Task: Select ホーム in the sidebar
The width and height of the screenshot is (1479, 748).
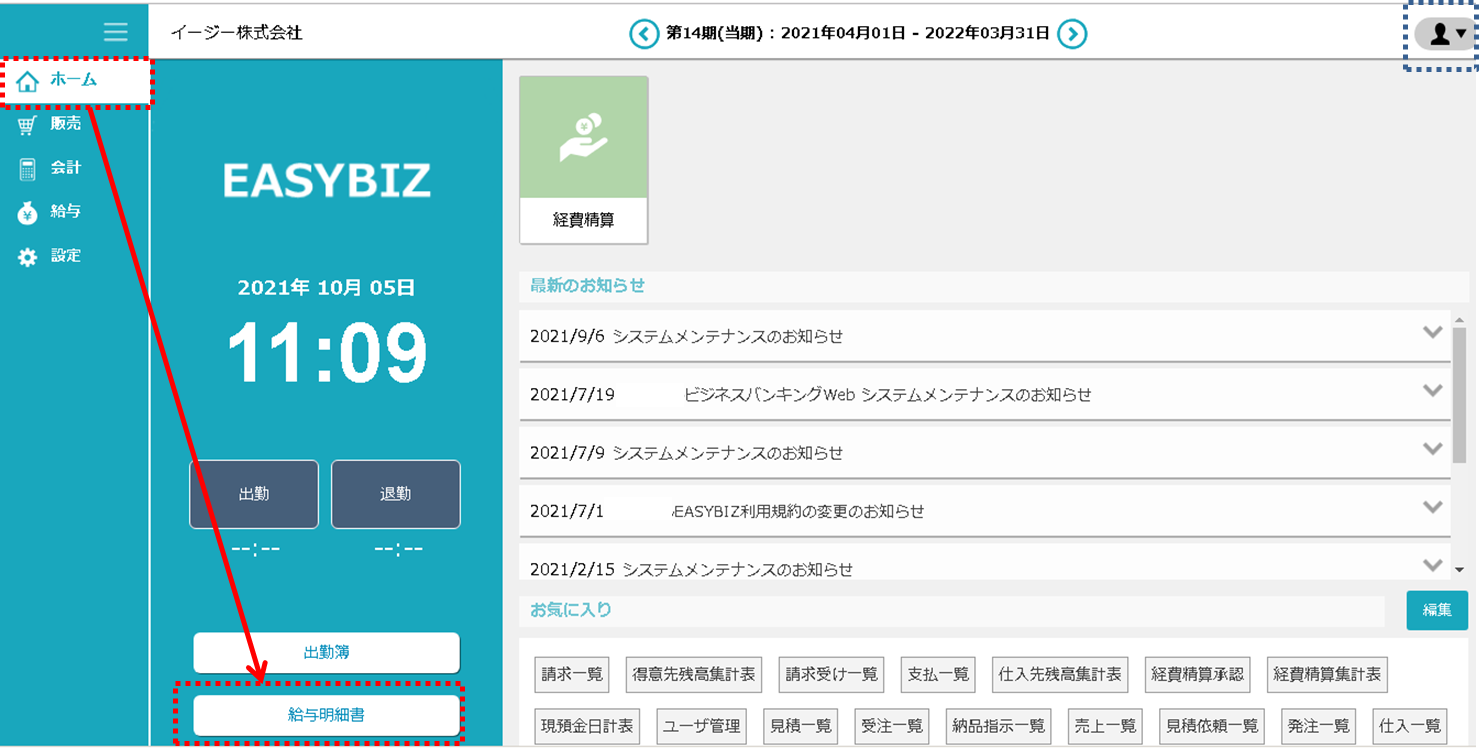Action: point(74,80)
